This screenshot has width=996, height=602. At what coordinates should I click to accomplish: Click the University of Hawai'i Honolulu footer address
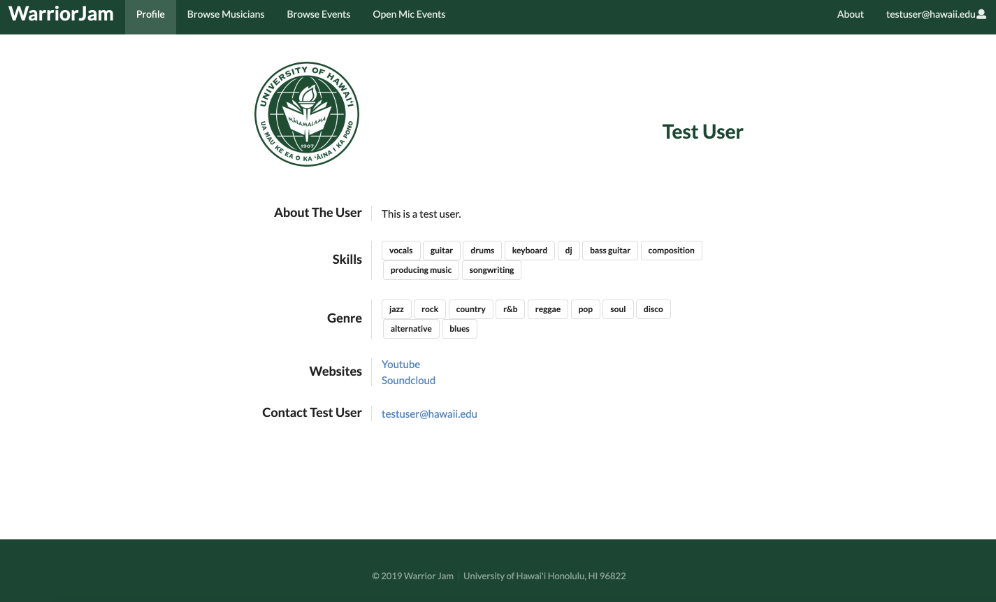544,576
